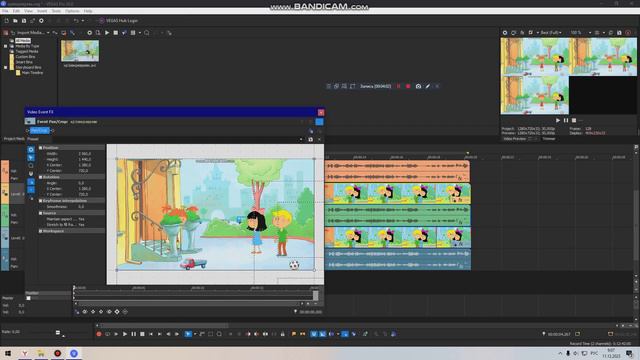Stop the Video Preview
This screenshot has height=360, width=640.
tap(574, 120)
